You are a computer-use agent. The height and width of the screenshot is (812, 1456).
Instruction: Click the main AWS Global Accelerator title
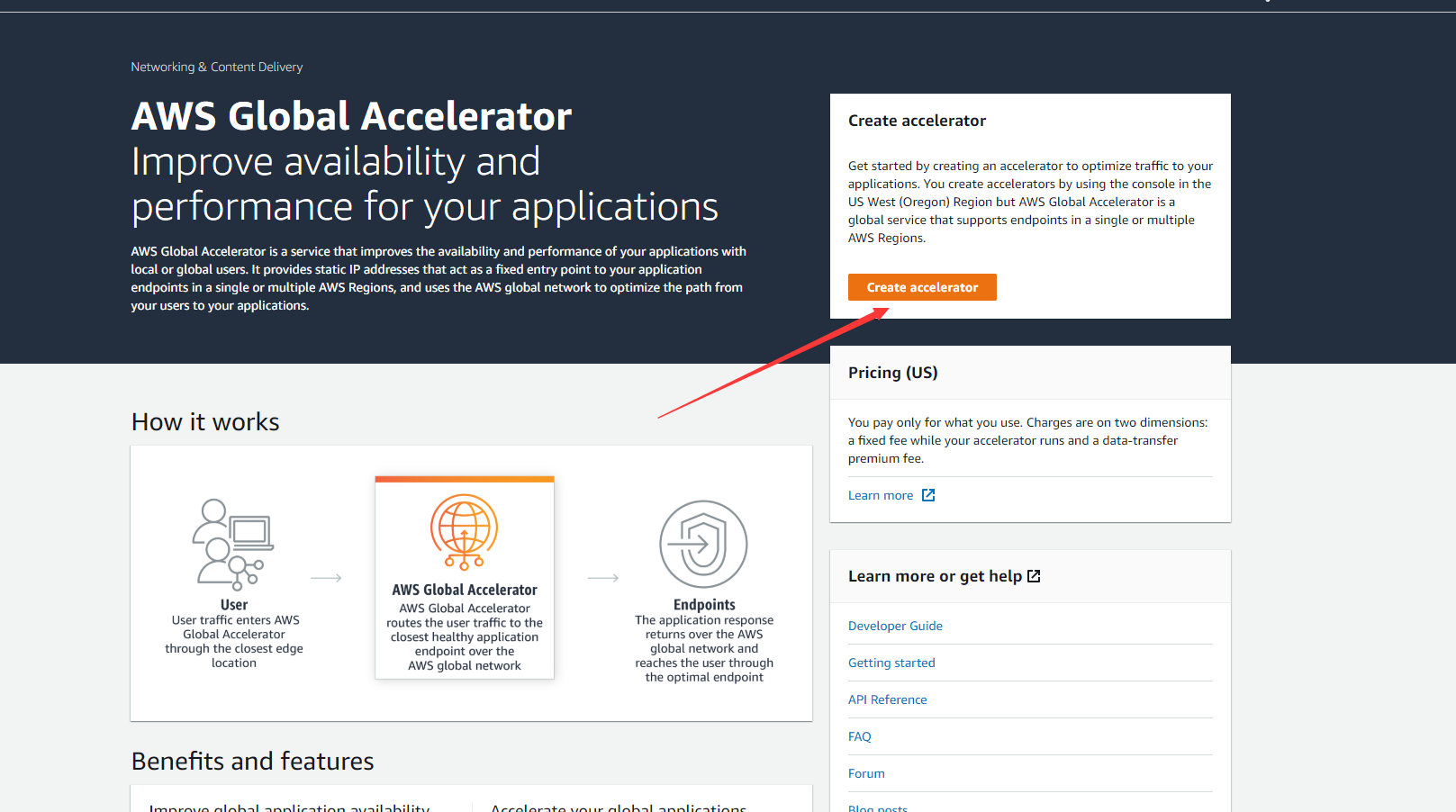pos(351,116)
